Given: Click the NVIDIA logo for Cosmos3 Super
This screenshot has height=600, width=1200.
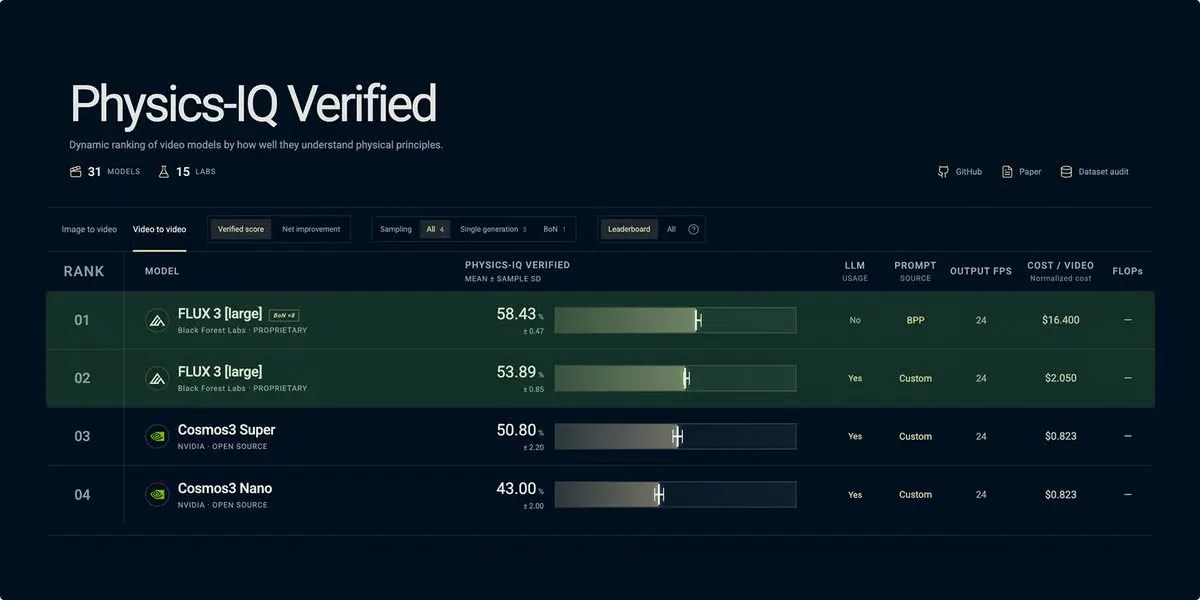Looking at the screenshot, I should [x=157, y=436].
